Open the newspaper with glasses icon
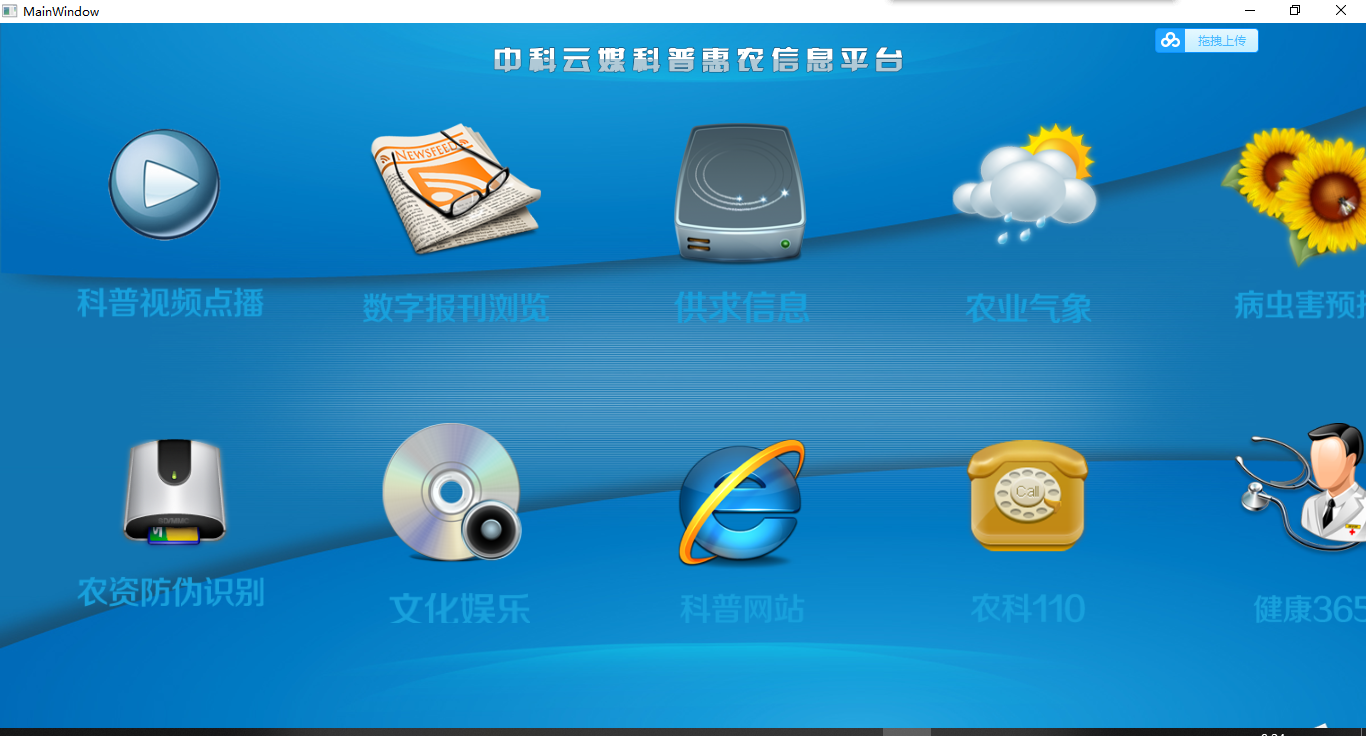The height and width of the screenshot is (736, 1366). pos(455,188)
